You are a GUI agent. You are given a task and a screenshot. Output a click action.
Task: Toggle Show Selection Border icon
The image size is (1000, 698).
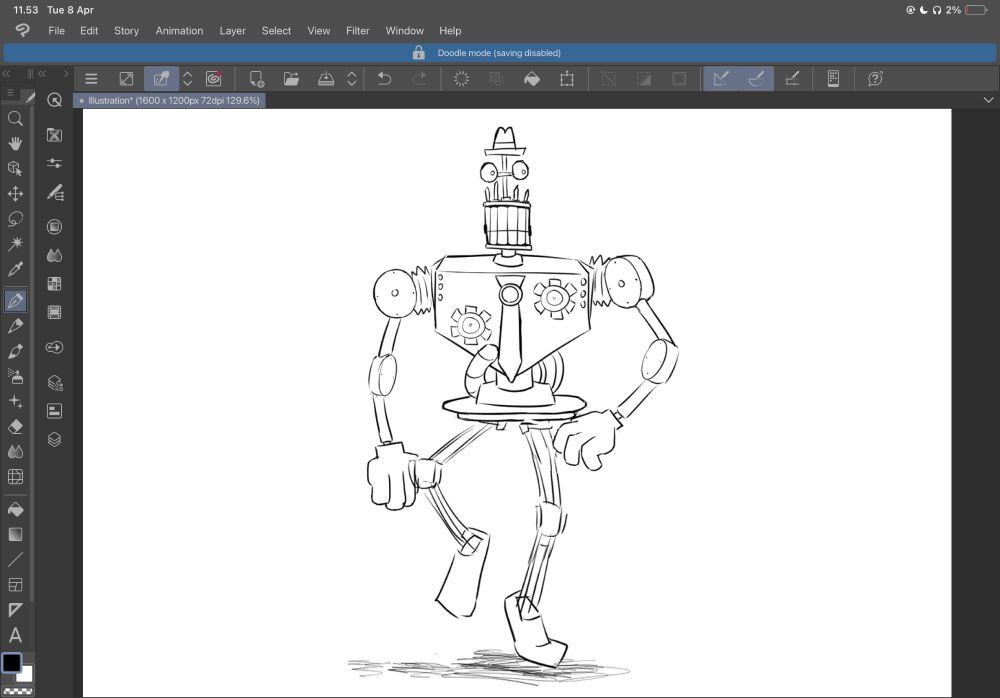point(679,78)
